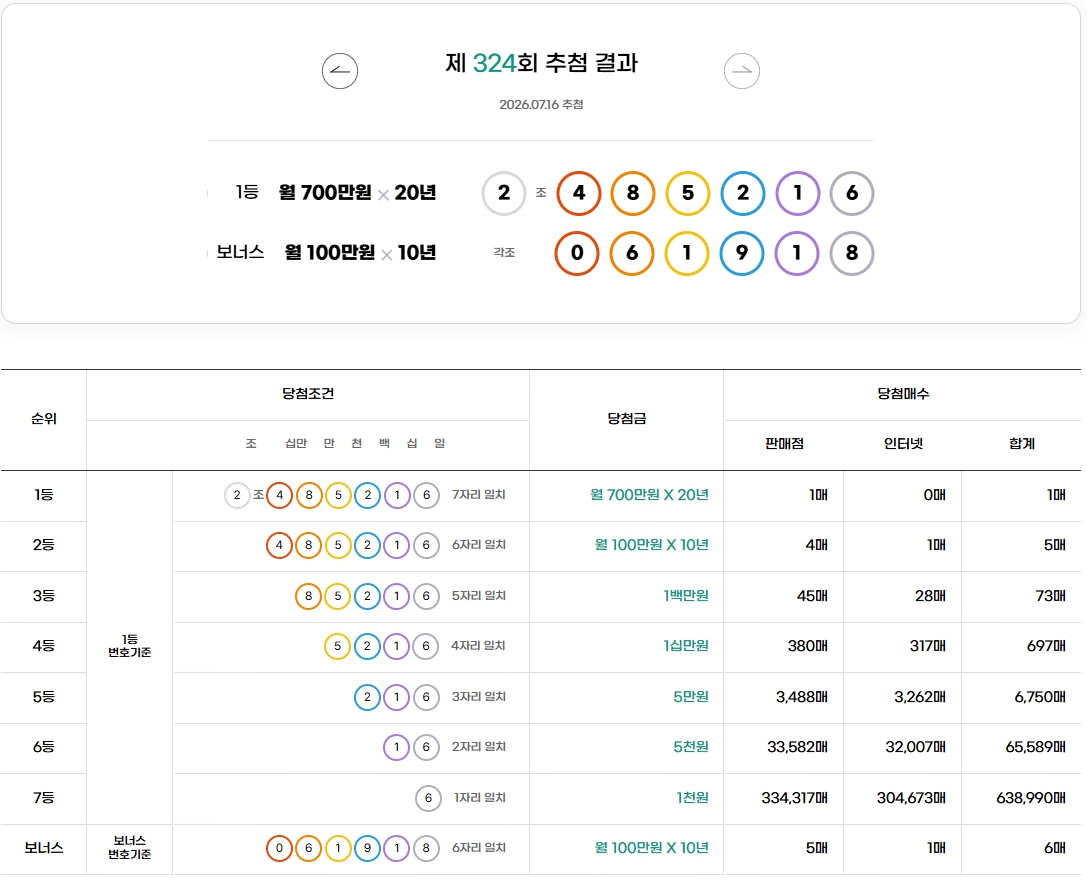Click the 합계 sub-header
Viewport: 1087px width, 883px height.
point(1022,444)
